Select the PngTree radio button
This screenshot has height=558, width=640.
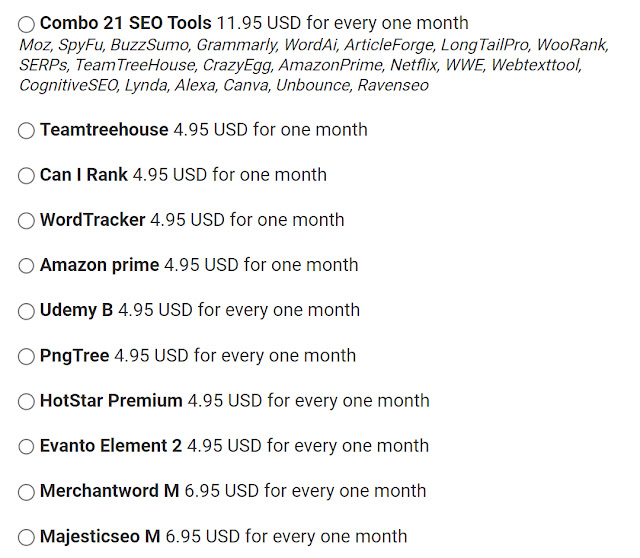pos(27,357)
